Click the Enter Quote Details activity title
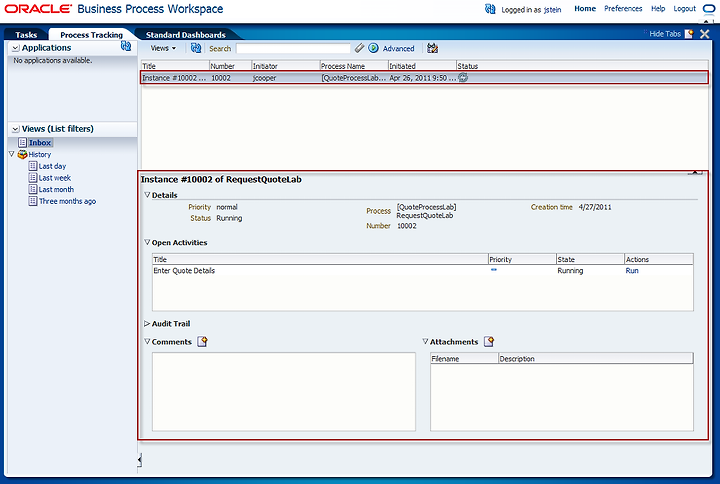 click(x=184, y=270)
